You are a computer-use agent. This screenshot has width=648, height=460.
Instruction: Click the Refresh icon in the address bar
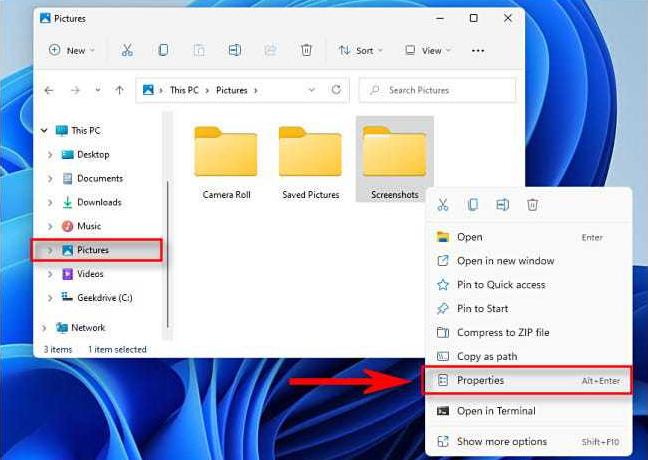click(x=336, y=90)
